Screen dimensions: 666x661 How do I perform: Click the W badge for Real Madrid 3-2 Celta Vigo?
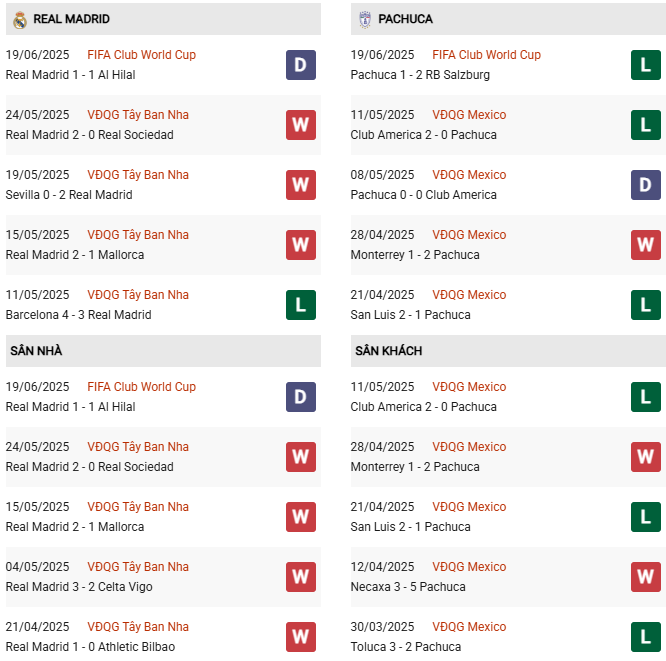pos(301,577)
